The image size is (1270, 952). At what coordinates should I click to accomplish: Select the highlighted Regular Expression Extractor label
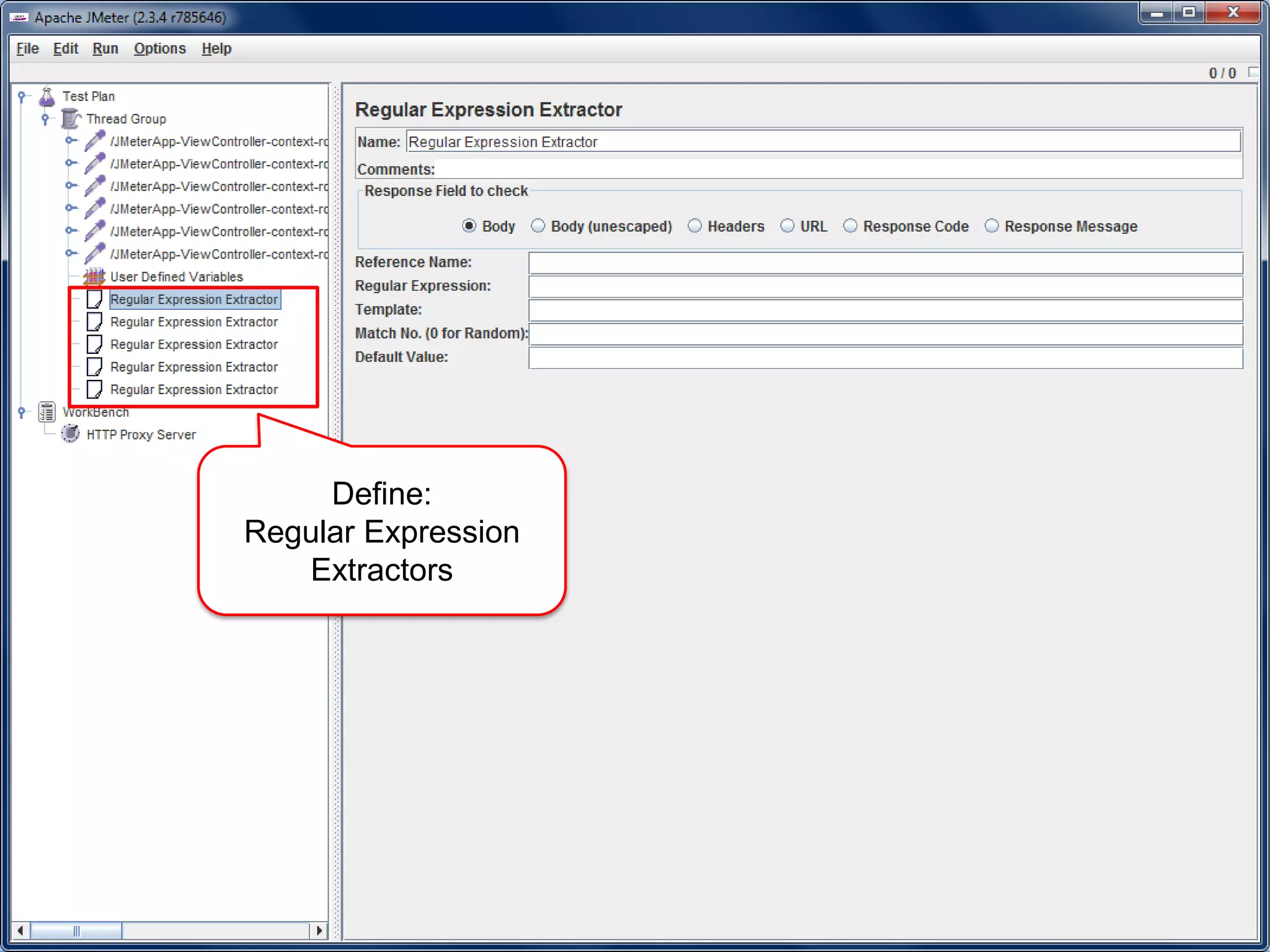coord(194,299)
